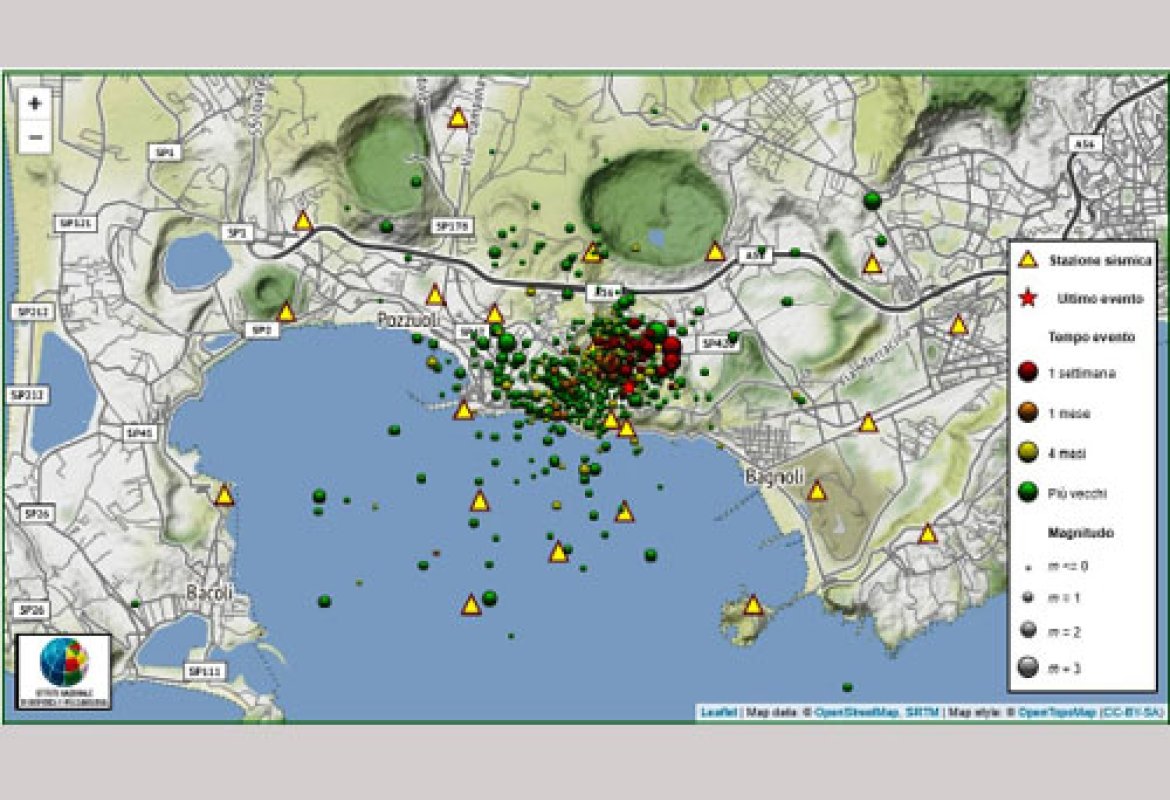Click the yellow '4 mesi' legend circle

coord(1028,452)
